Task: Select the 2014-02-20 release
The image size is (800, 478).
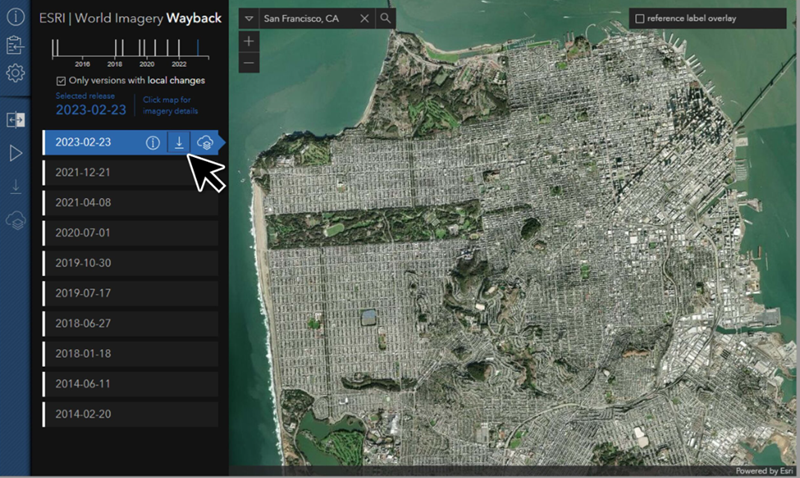Action: click(x=131, y=414)
